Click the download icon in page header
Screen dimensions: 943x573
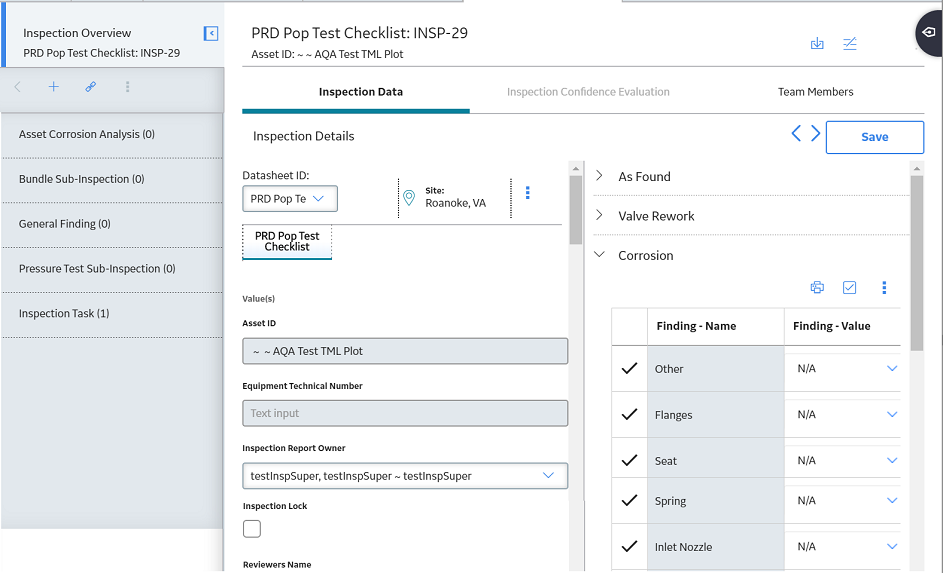coord(817,43)
